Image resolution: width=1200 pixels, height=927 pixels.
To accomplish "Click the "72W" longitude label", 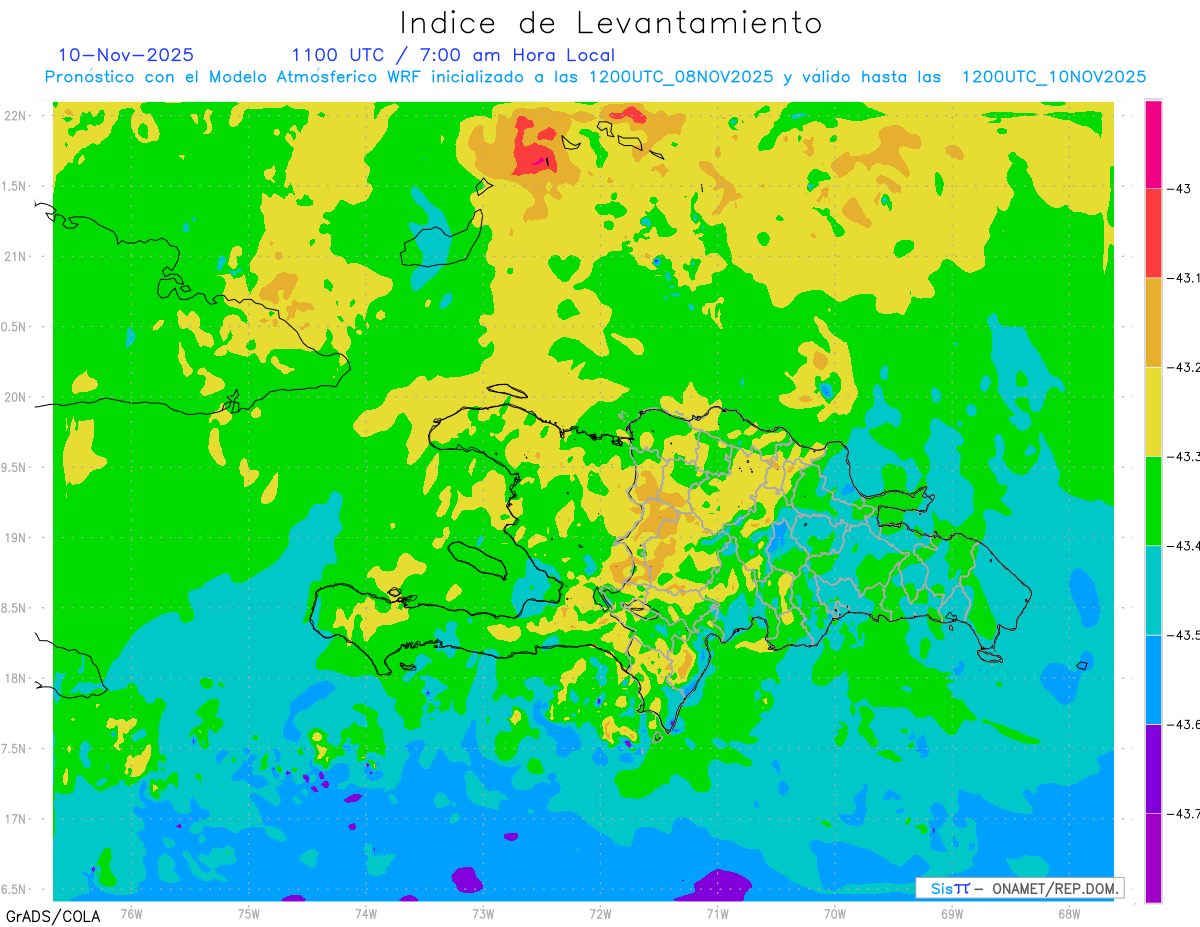I will (x=600, y=913).
